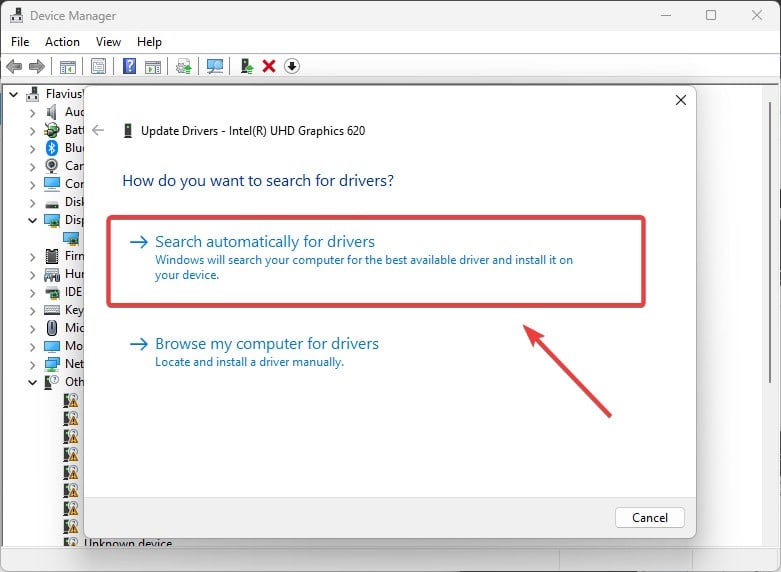Select the display adapter device under Display adapters
This screenshot has width=781, height=572.
pos(71,238)
